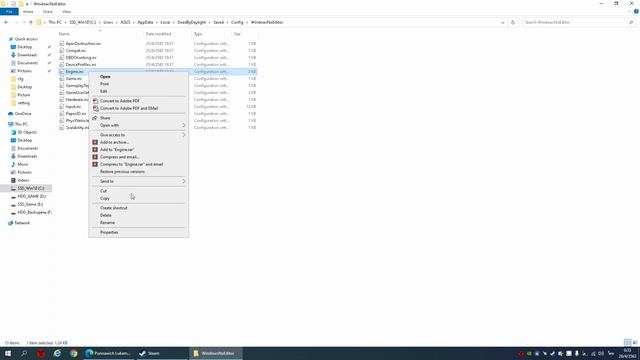The image size is (640, 360).
Task: Choose Print in context menu
Action: [104, 84]
